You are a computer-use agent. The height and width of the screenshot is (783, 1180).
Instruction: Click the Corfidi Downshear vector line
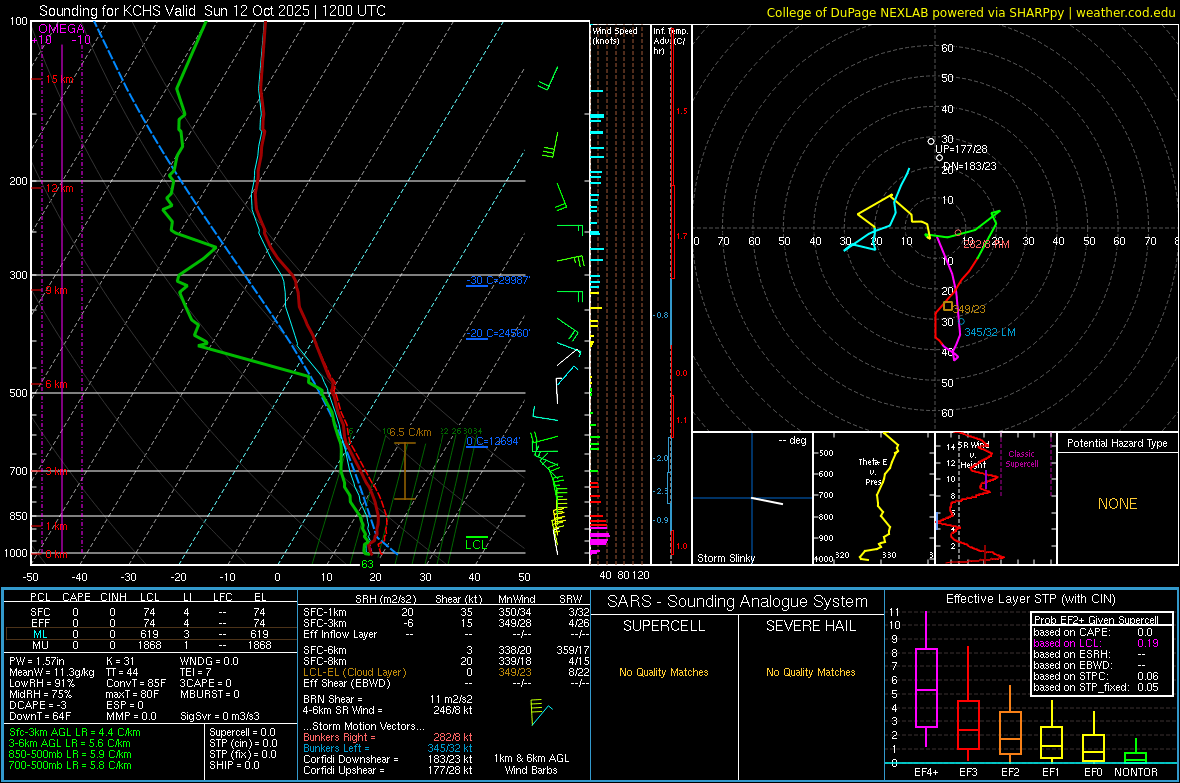(x=388, y=759)
